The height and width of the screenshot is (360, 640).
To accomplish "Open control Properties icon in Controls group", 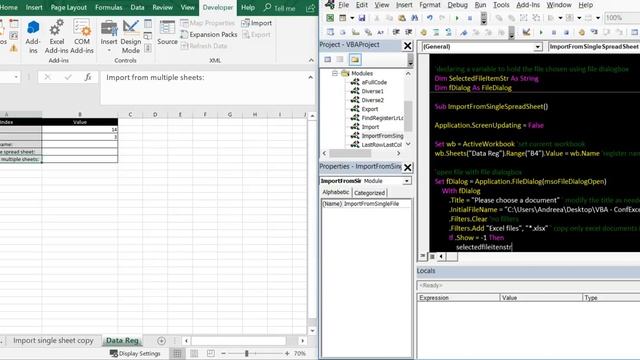I will (148, 24).
